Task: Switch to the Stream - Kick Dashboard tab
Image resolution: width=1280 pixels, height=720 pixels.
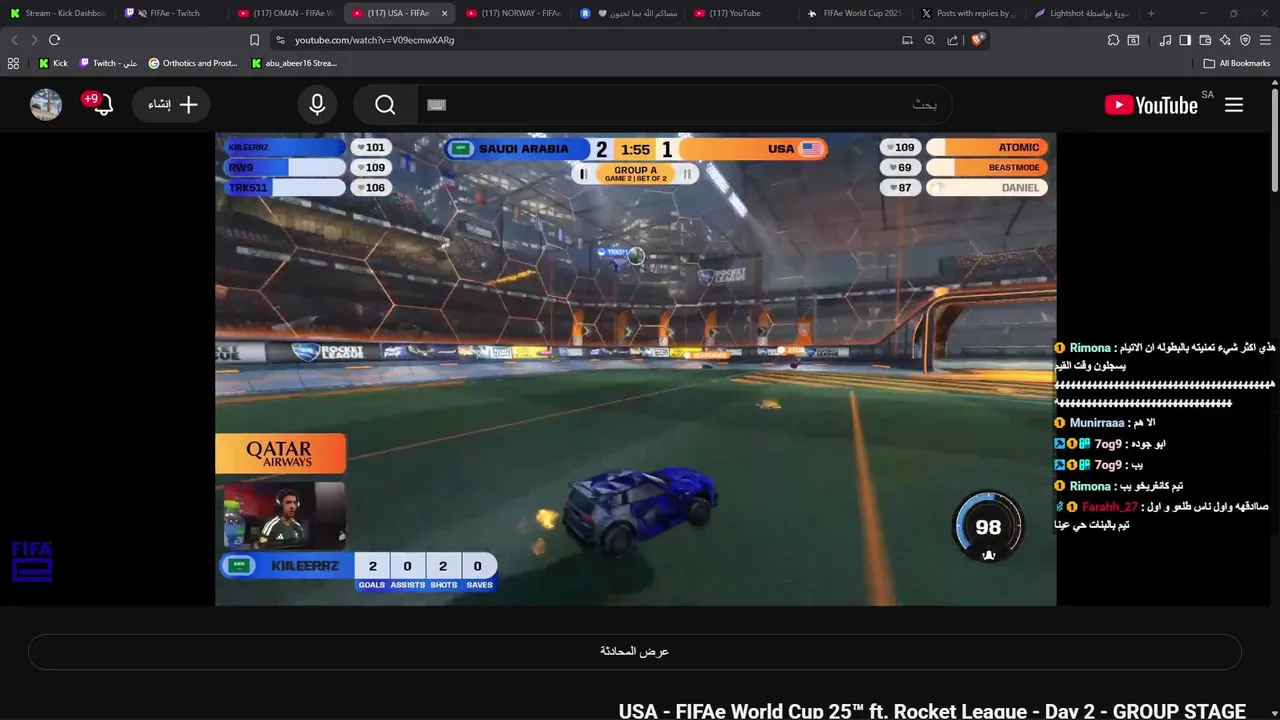Action: 58,13
